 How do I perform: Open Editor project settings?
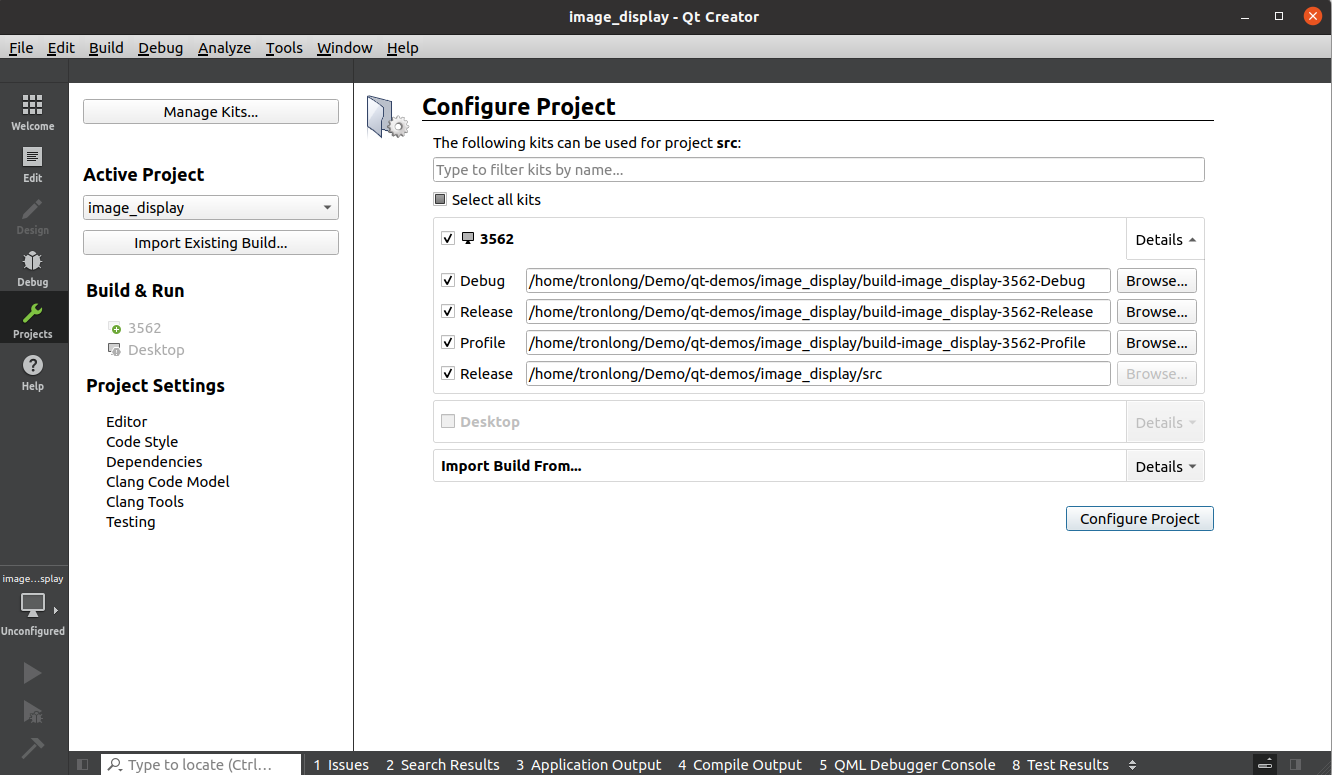pyautogui.click(x=127, y=422)
